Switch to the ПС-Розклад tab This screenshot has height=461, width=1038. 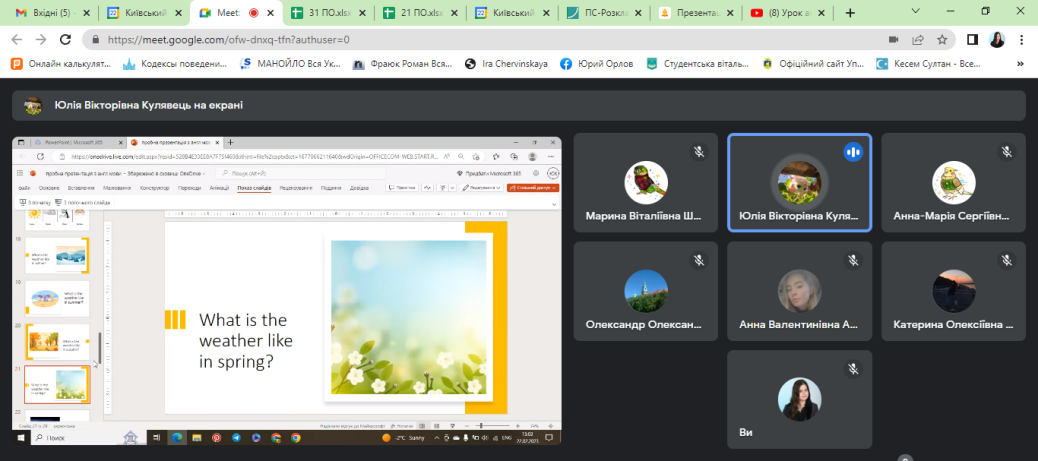[604, 13]
